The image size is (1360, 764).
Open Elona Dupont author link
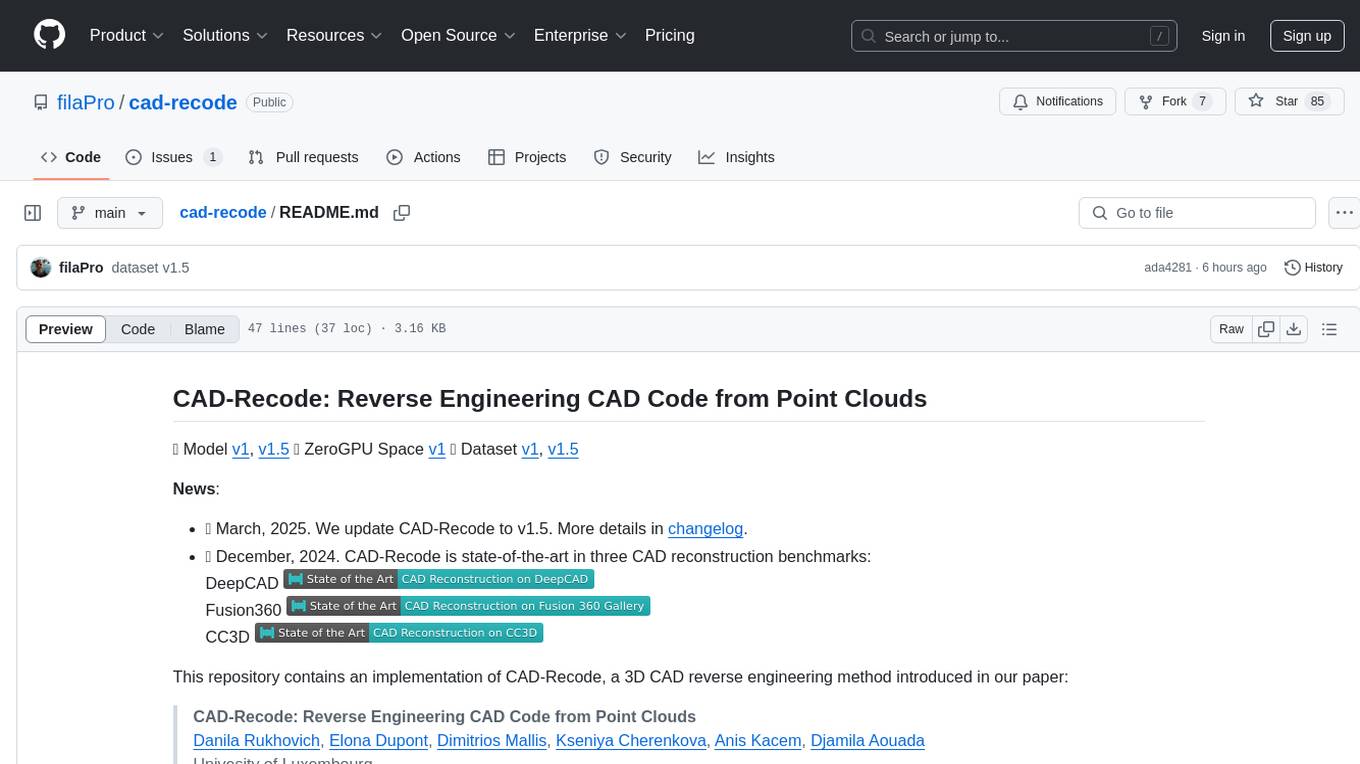click(378, 740)
